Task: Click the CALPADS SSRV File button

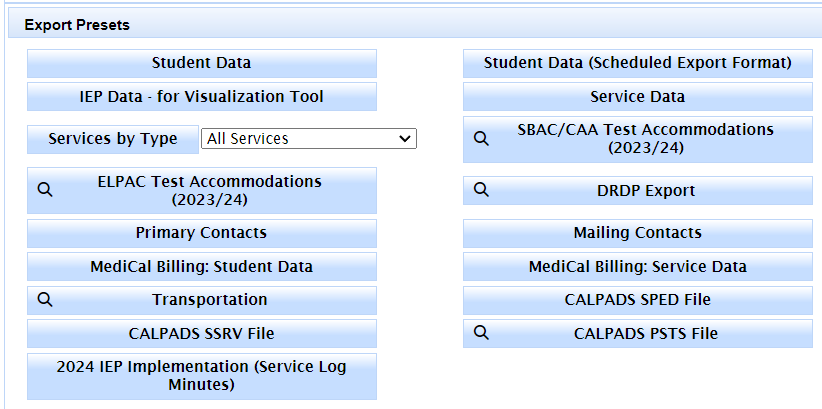Action: pos(202,333)
